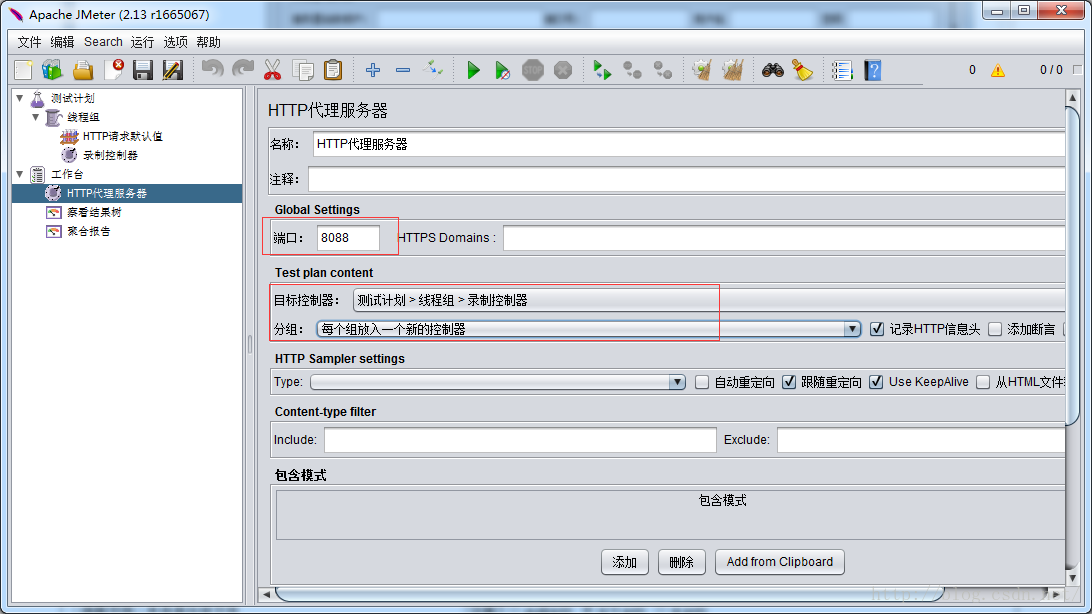This screenshot has width=1092, height=614.
Task: Collapse the 工作台 tree node
Action: click(20, 174)
